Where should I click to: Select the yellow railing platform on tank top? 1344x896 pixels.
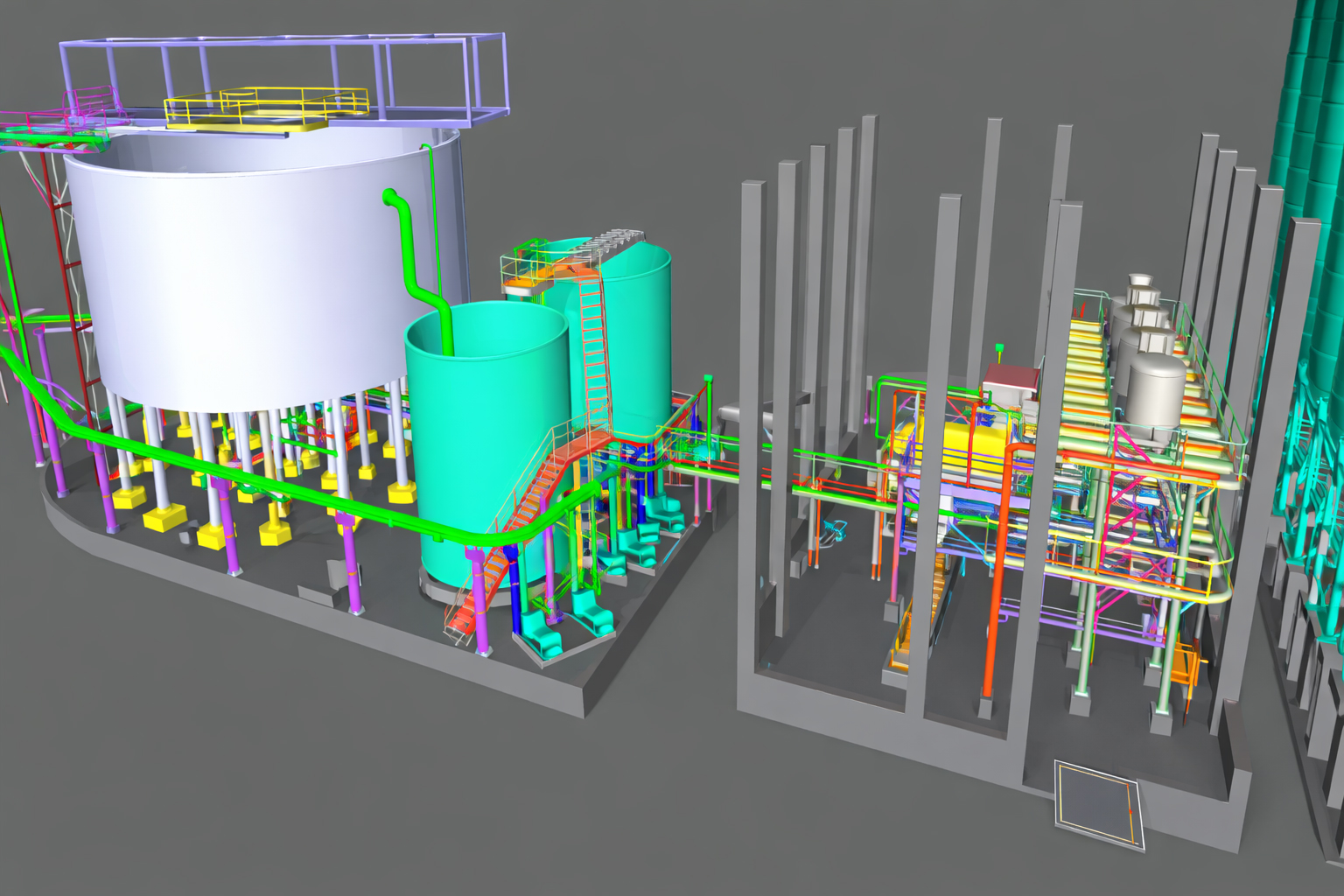pos(262,109)
